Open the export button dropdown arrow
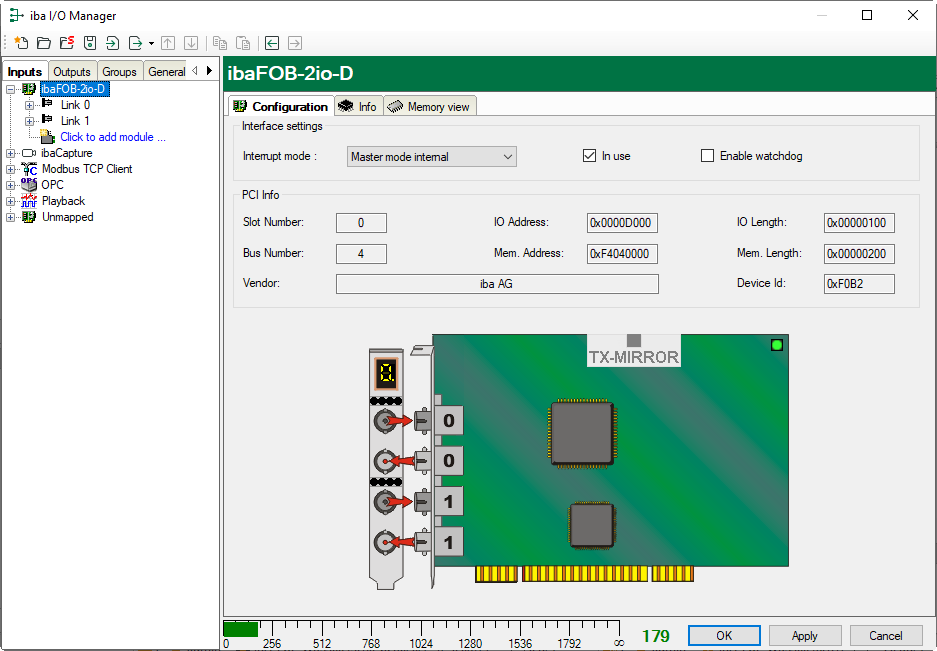The width and height of the screenshot is (937, 651). click(151, 43)
